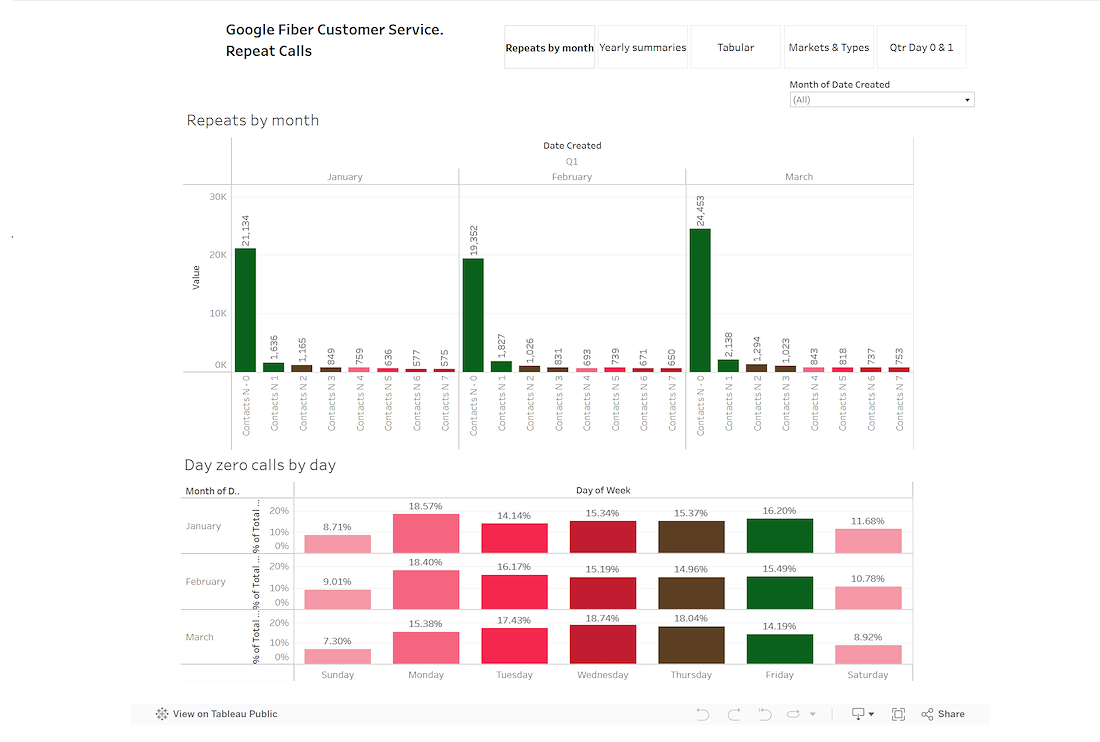The height and width of the screenshot is (742, 1100).
Task: Click the Value axis title
Action: coord(196,278)
